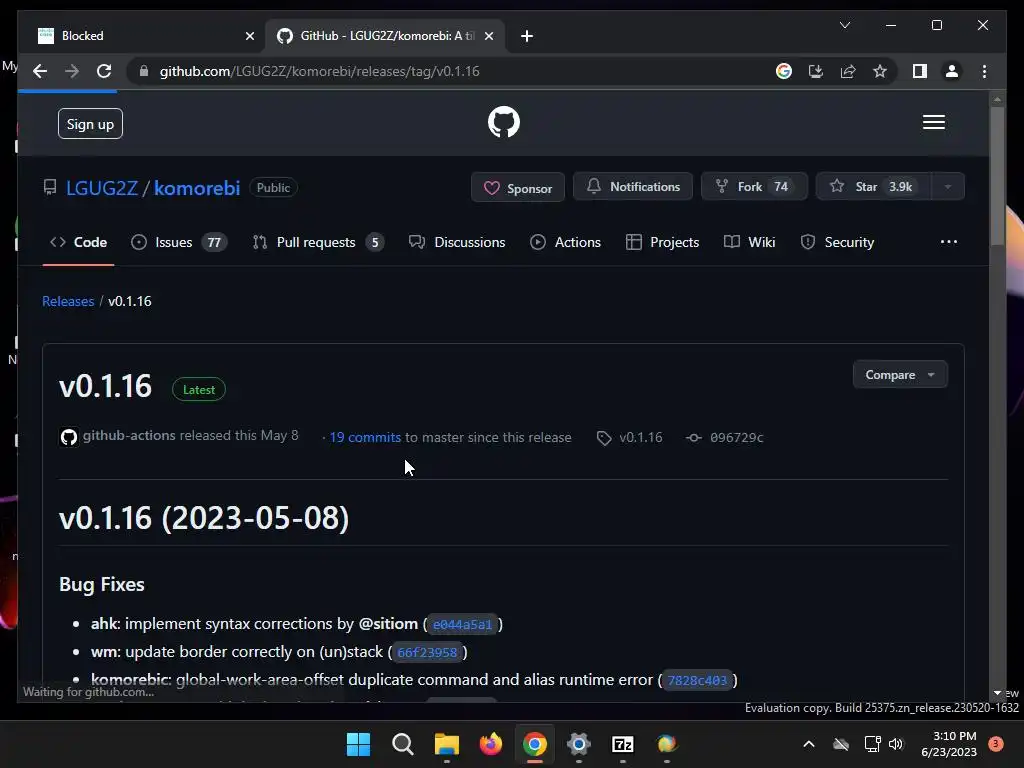Image resolution: width=1024 pixels, height=768 pixels.
Task: Open the volume control icon
Action: pos(896,744)
